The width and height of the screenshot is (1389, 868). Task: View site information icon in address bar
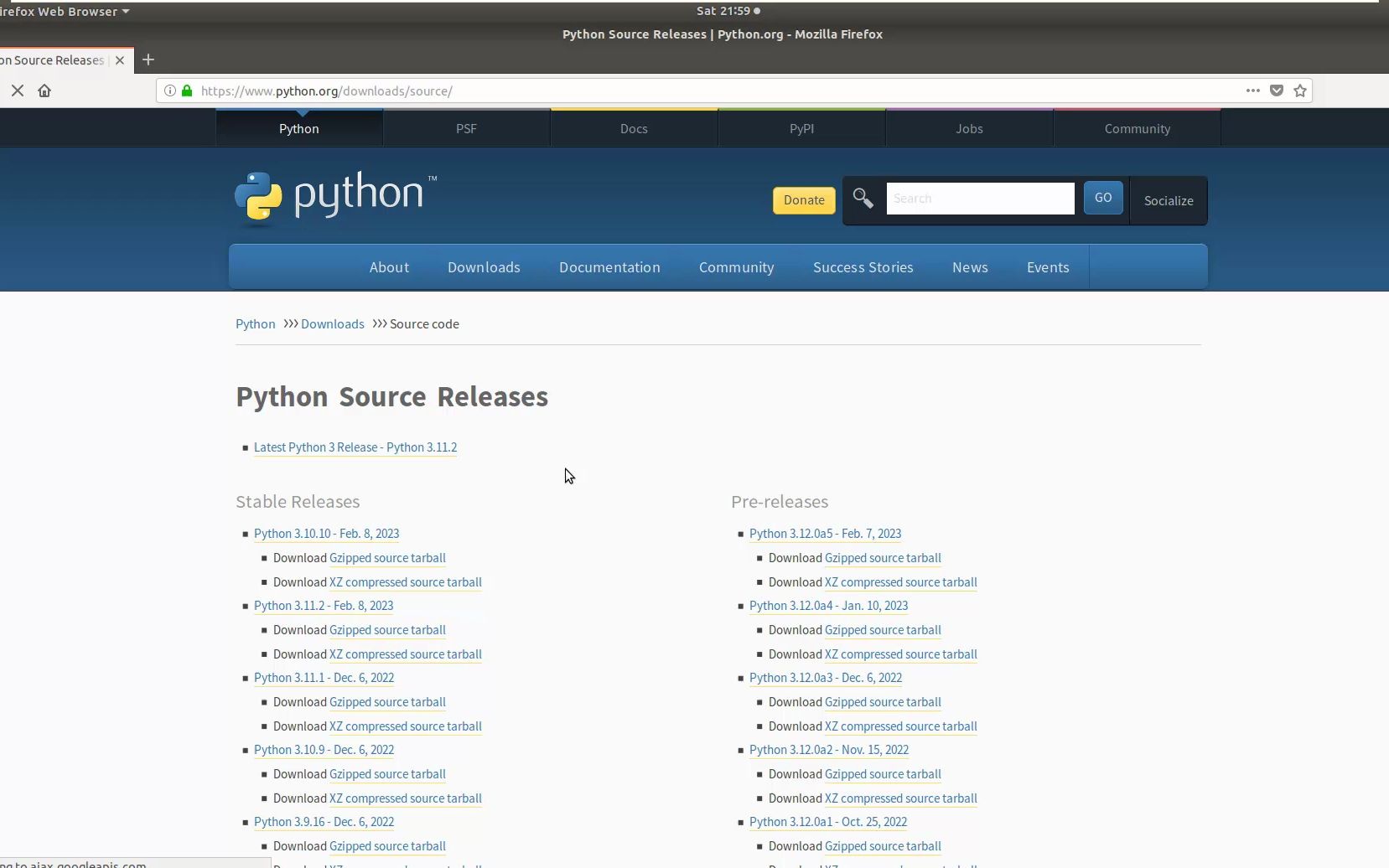click(170, 90)
